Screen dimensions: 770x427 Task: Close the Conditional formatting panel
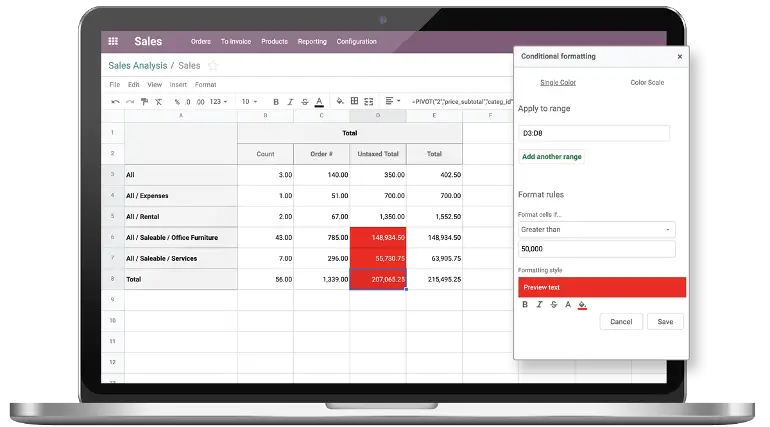click(680, 56)
